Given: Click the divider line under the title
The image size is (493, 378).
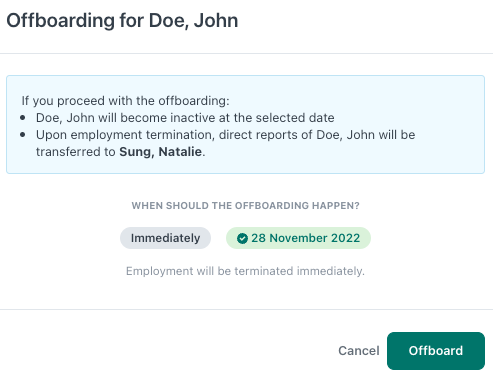Looking at the screenshot, I should pyautogui.click(x=246, y=53).
